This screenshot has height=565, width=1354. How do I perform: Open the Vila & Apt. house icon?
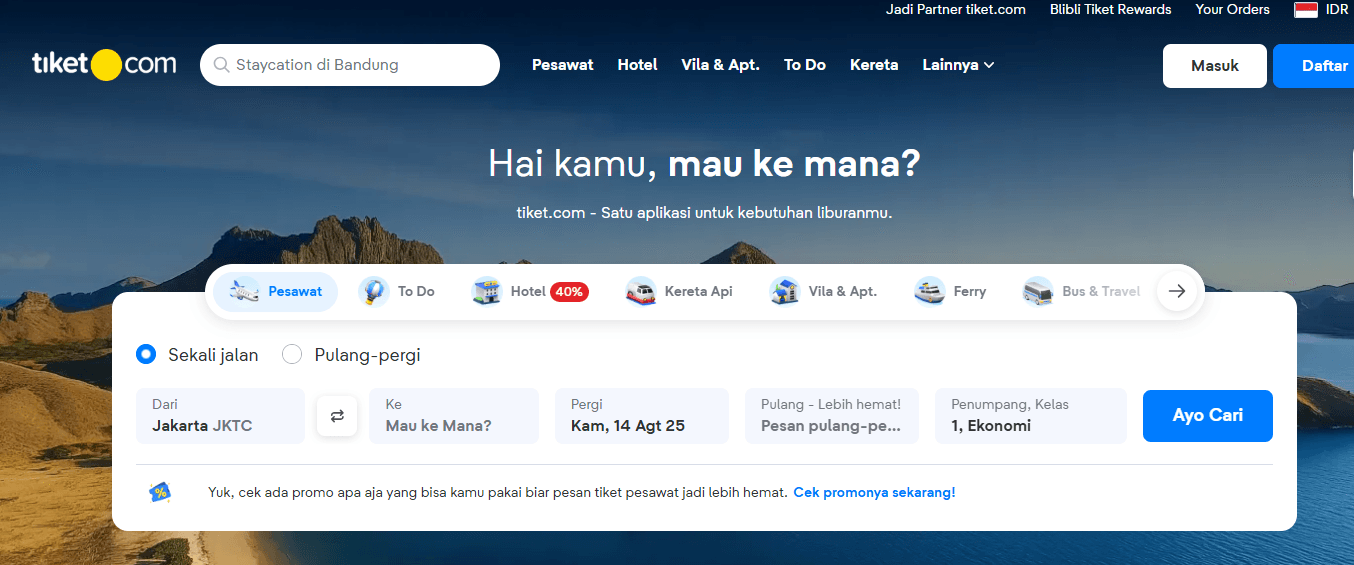point(785,292)
